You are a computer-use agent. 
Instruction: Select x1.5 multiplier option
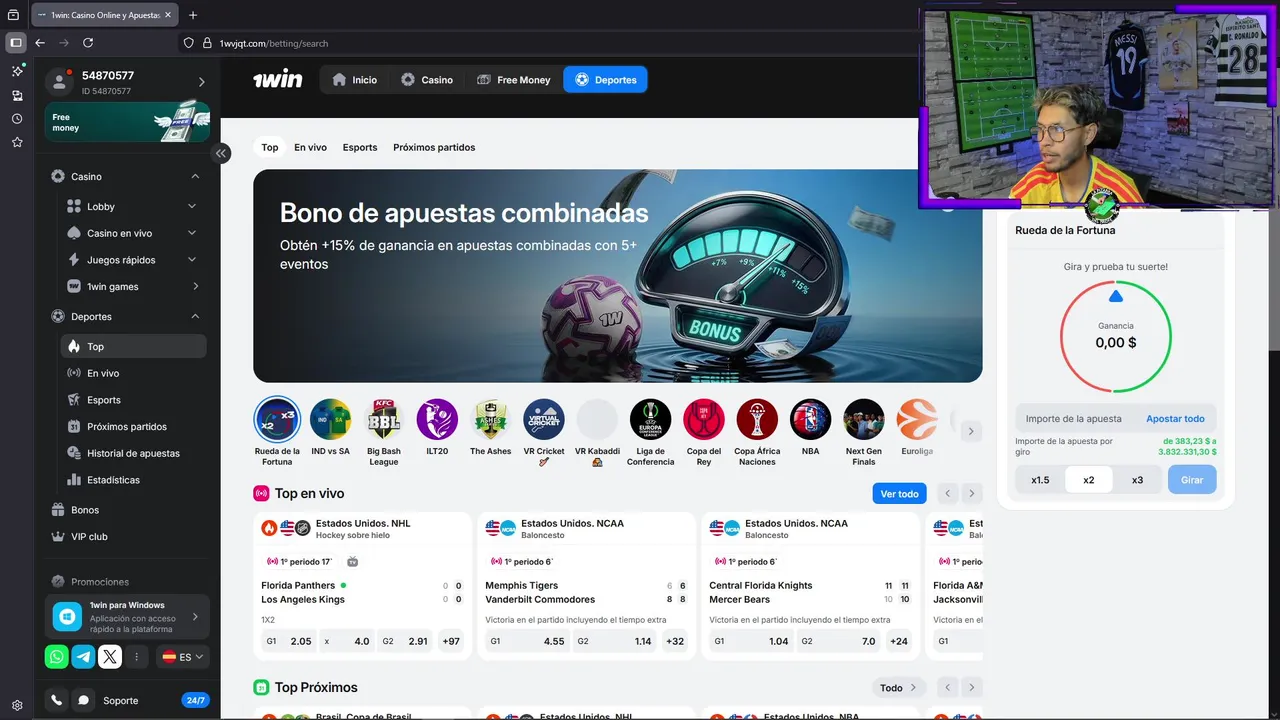tap(1040, 480)
